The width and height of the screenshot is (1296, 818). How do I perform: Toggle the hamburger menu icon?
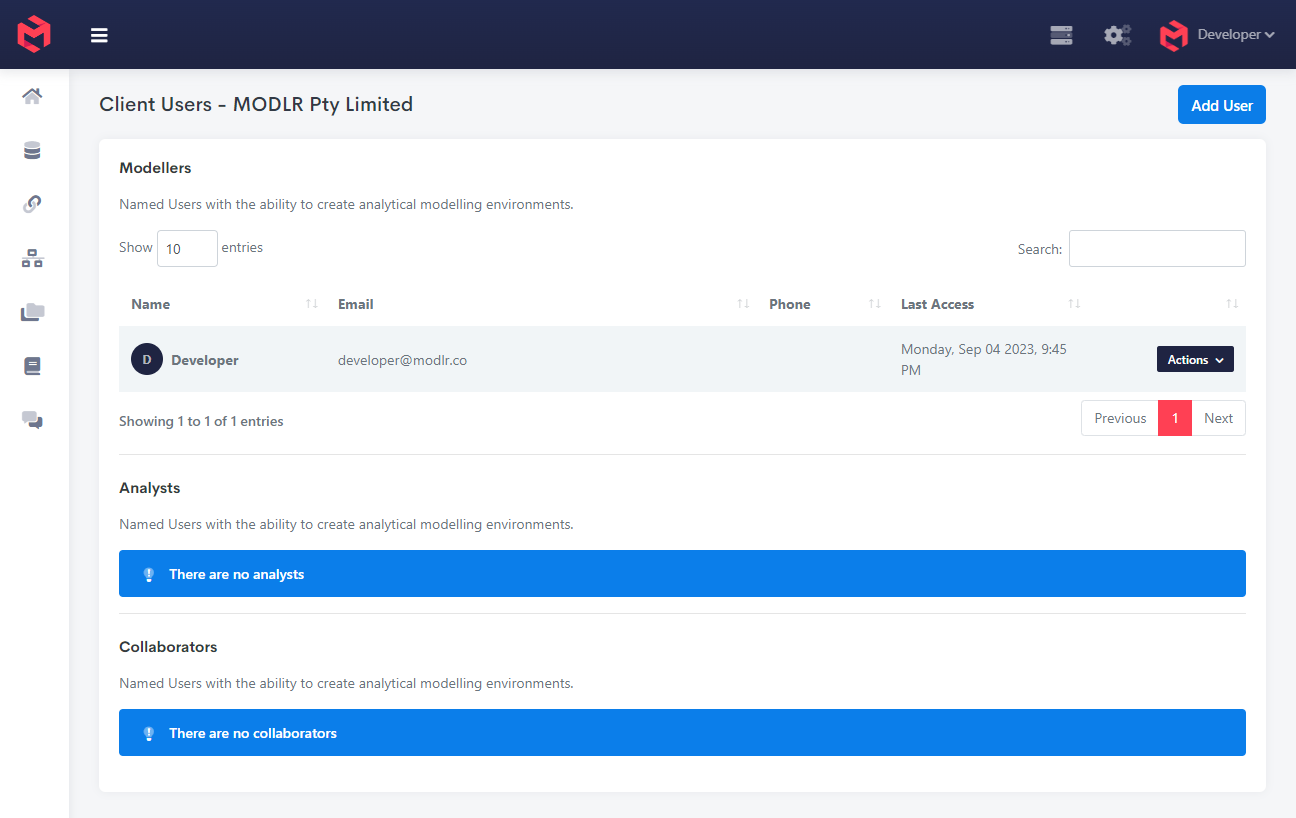tap(99, 35)
